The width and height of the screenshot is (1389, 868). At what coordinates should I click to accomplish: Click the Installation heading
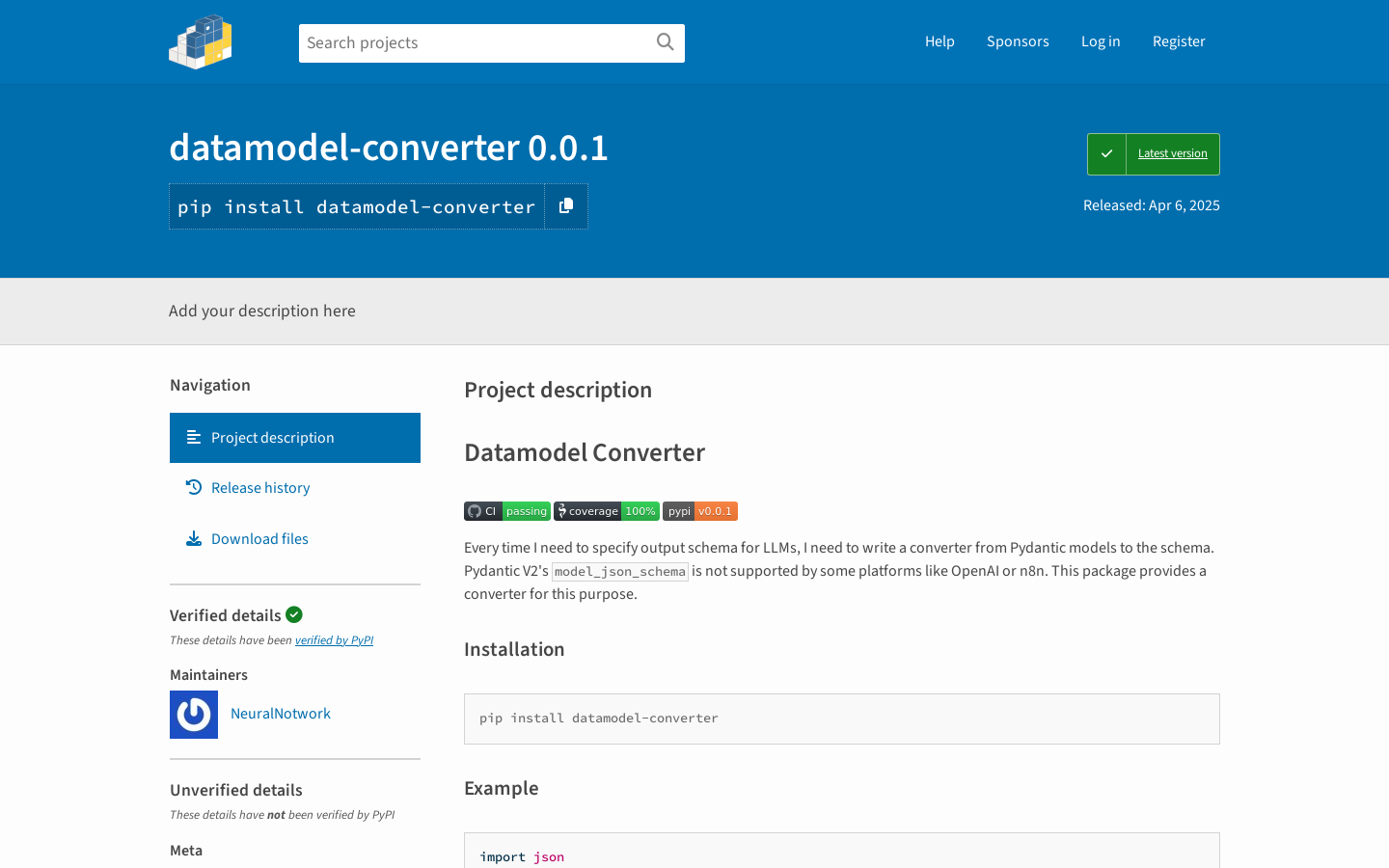[514, 649]
